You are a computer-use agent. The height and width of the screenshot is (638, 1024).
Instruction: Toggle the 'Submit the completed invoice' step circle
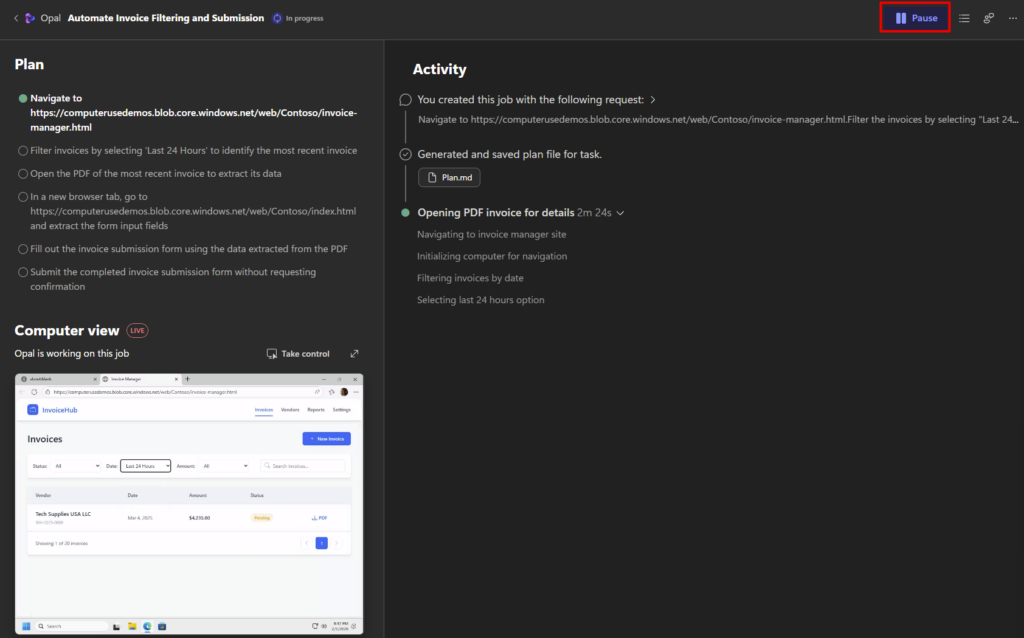click(23, 272)
